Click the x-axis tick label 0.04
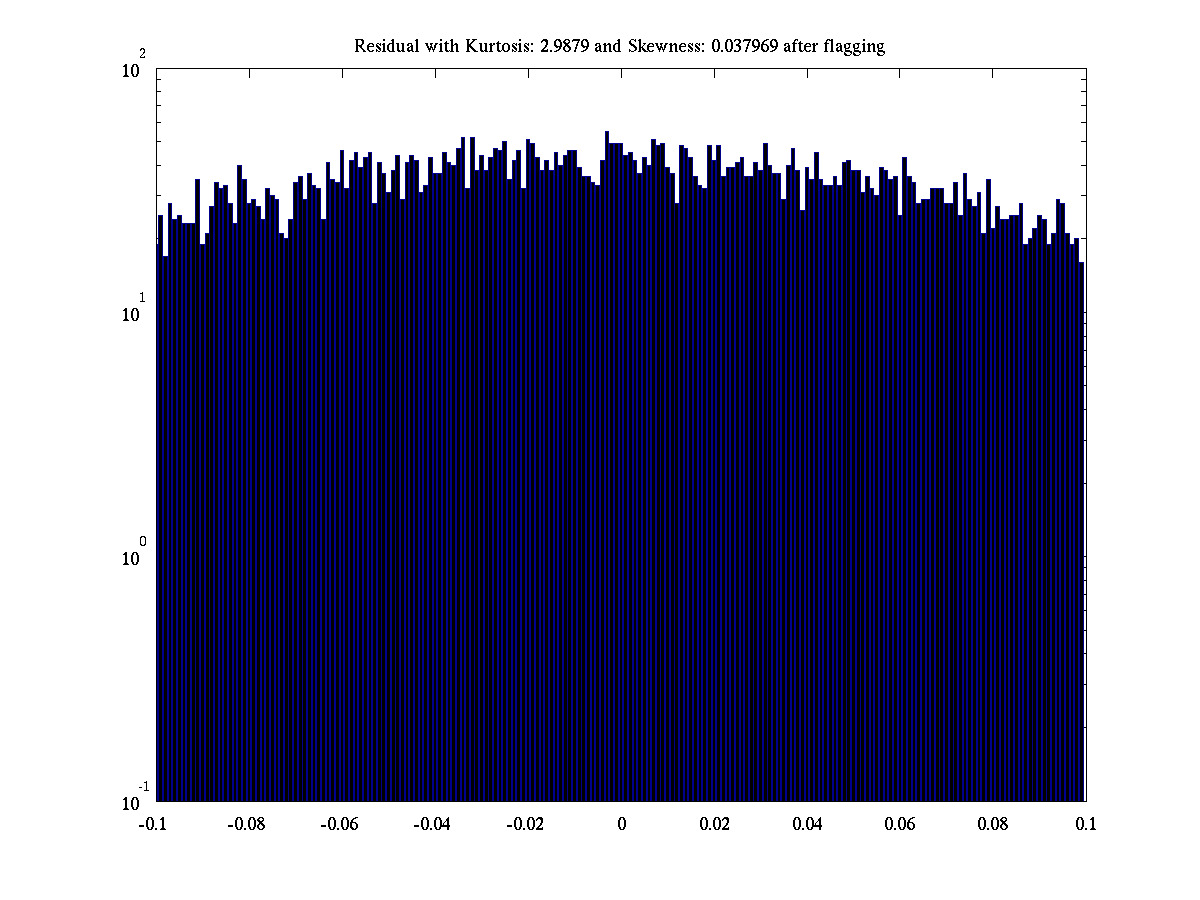The image size is (1200, 900). [x=807, y=825]
